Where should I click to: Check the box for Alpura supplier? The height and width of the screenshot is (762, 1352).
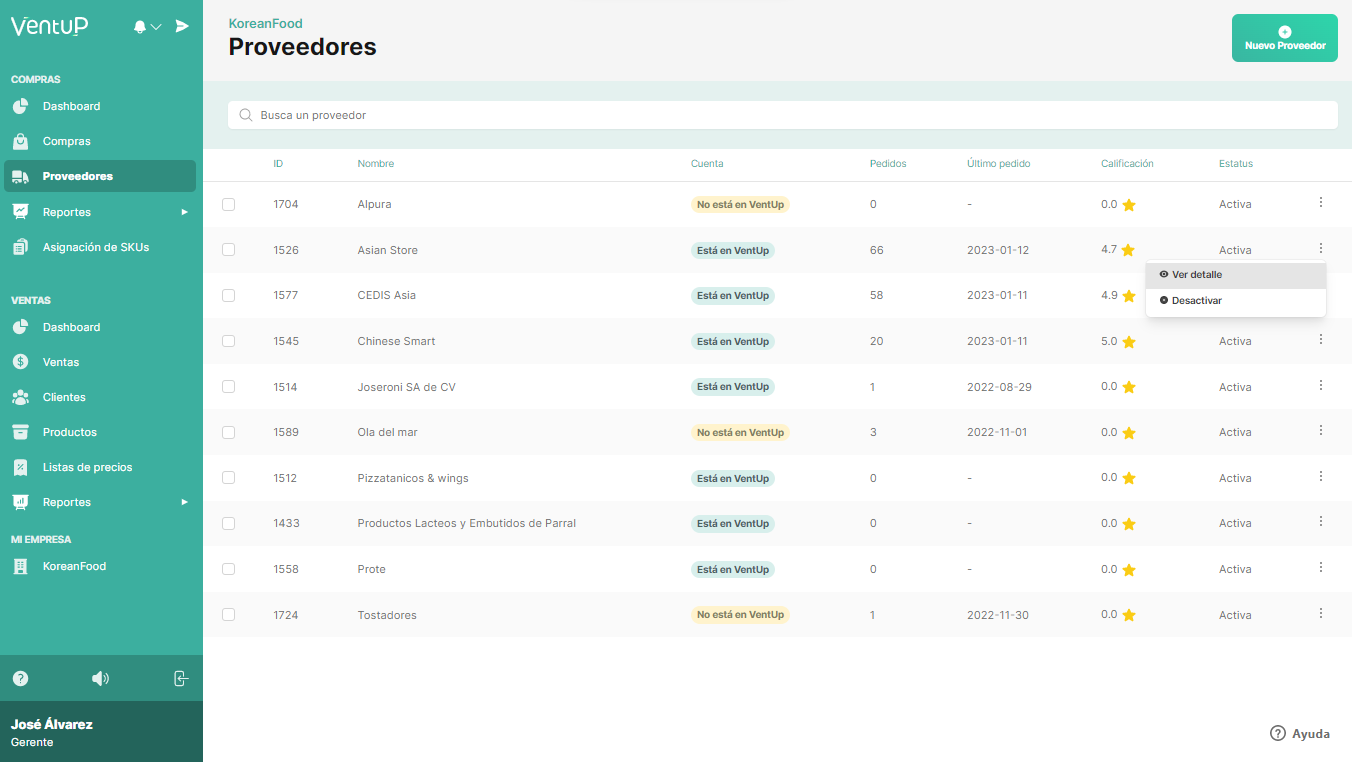pyautogui.click(x=228, y=204)
